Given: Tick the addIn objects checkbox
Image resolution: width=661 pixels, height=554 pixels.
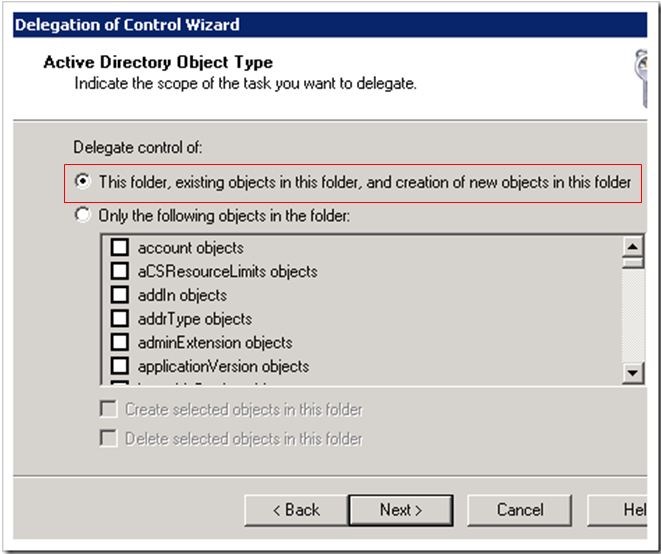Looking at the screenshot, I should tap(120, 295).
